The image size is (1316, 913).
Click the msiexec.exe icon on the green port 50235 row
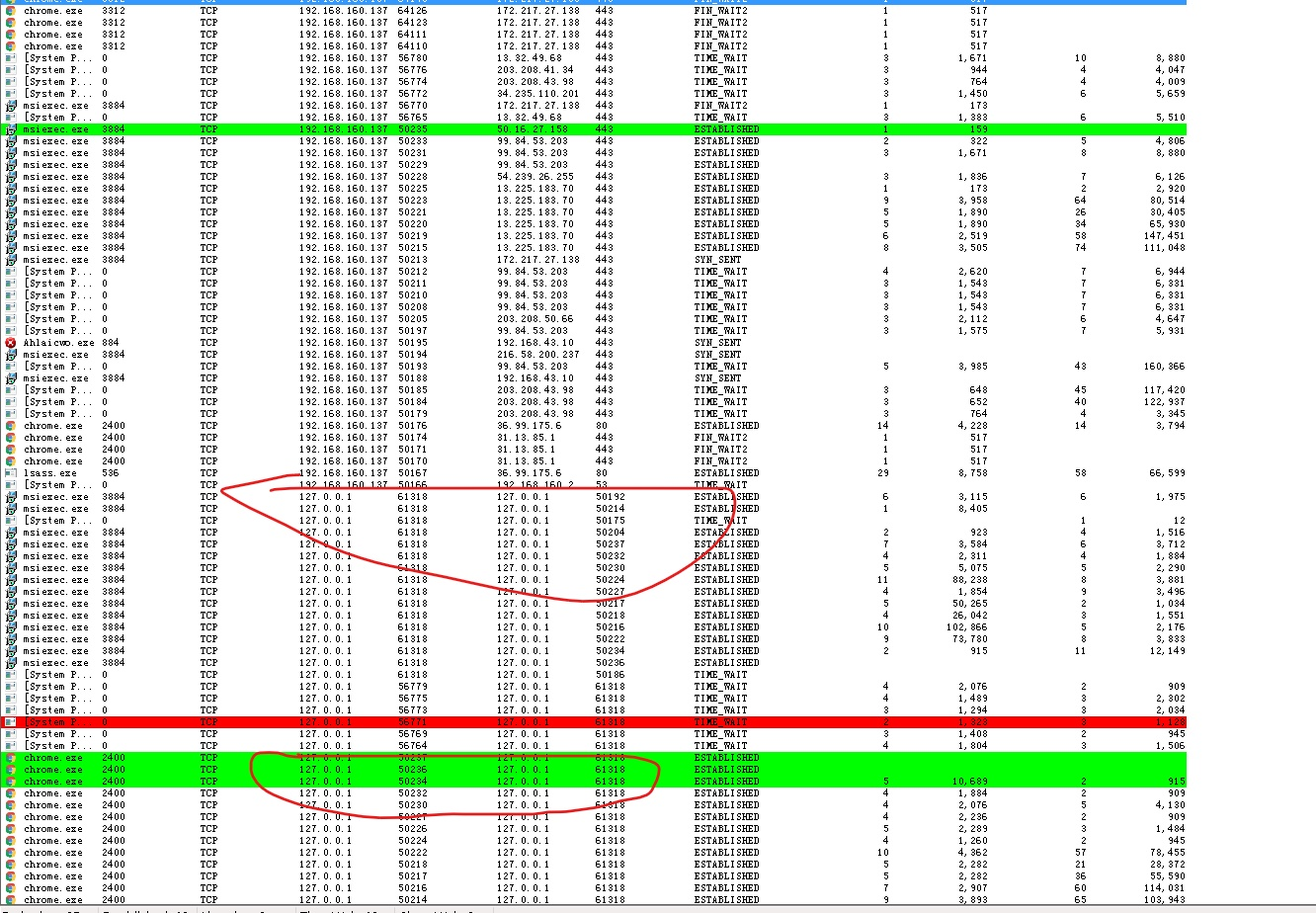pyautogui.click(x=11, y=128)
